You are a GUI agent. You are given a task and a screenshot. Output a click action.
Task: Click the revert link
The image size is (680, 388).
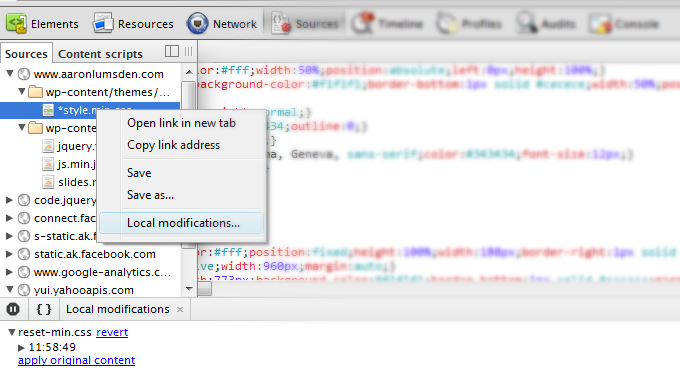pos(112,332)
